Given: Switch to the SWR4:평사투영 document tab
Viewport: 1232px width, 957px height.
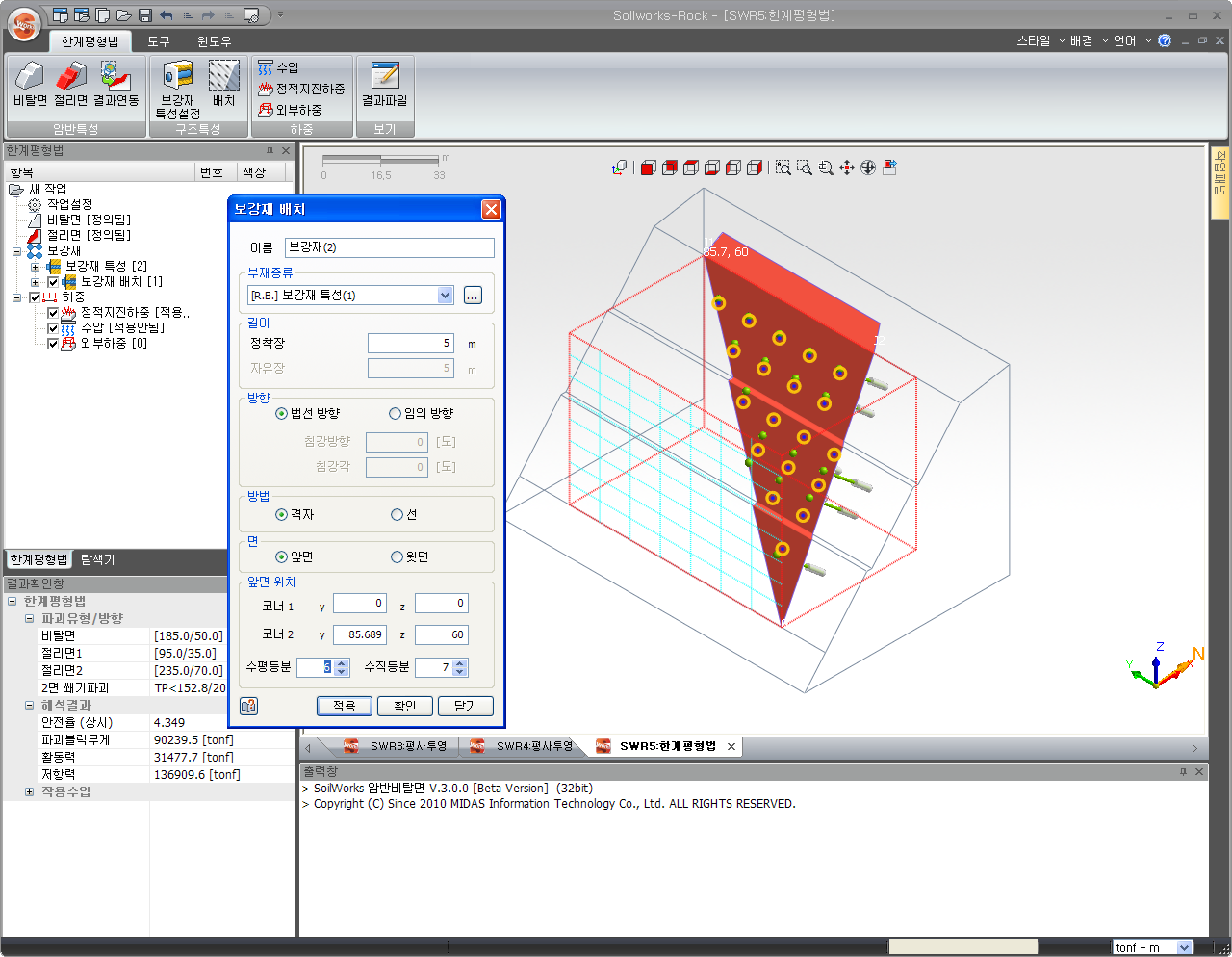Looking at the screenshot, I should [x=533, y=746].
